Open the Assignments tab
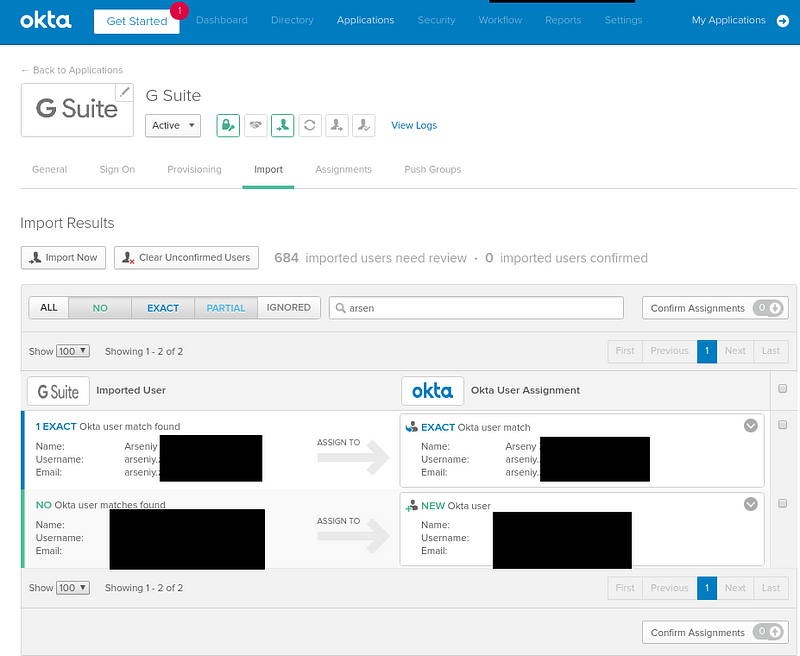The width and height of the screenshot is (800, 656). click(343, 169)
